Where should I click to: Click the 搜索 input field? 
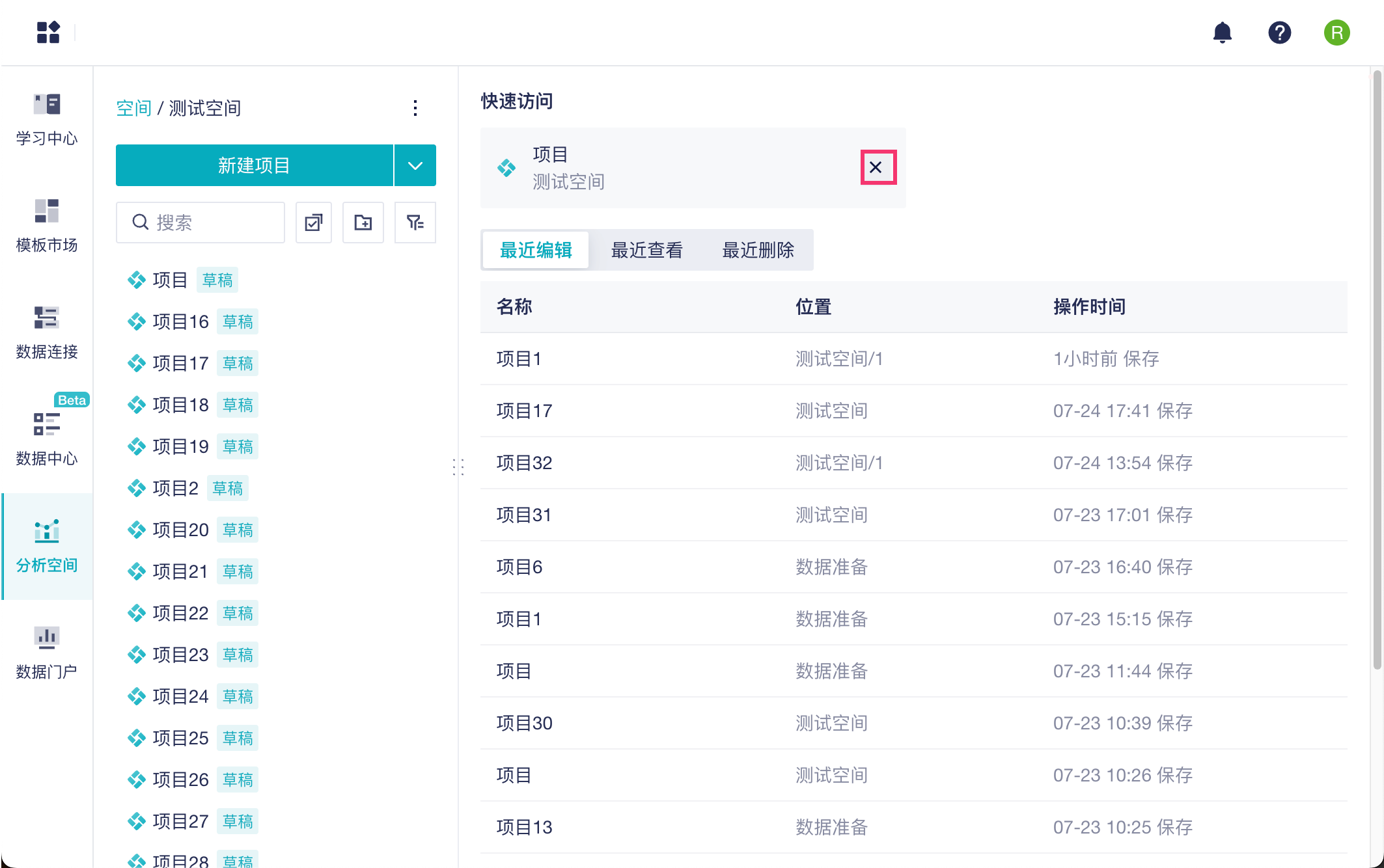point(208,223)
